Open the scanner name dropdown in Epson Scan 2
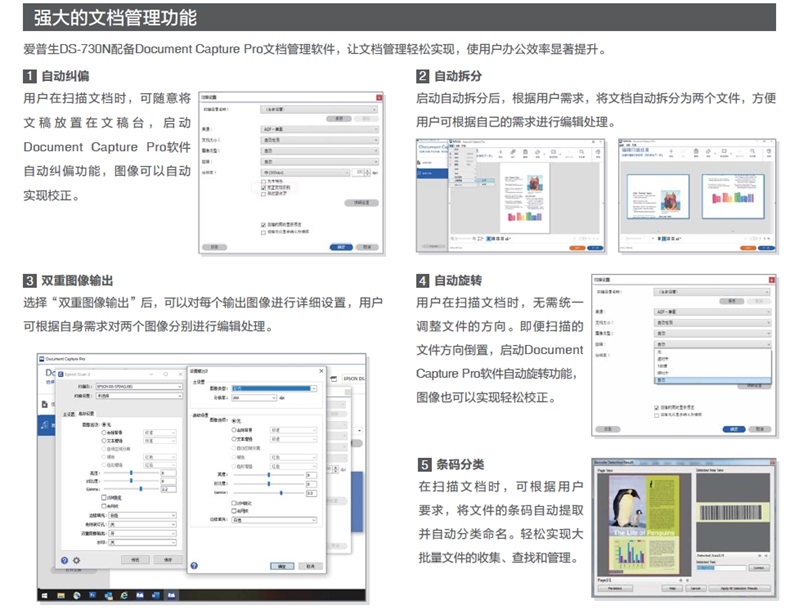Viewport: 790px width, 614px height. click(x=139, y=386)
